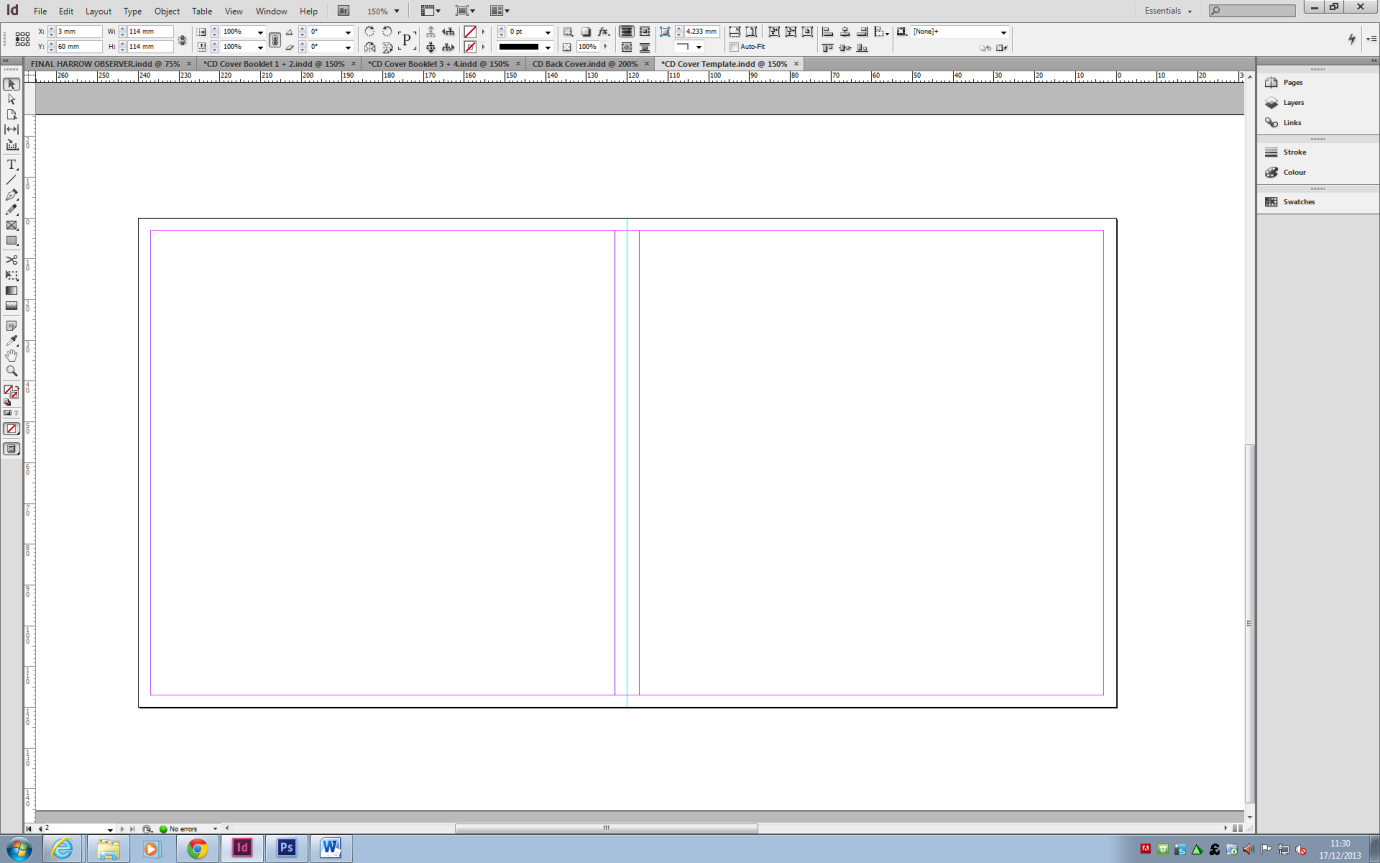Choose the Eyedropper tool
The height and width of the screenshot is (863, 1380).
[13, 339]
